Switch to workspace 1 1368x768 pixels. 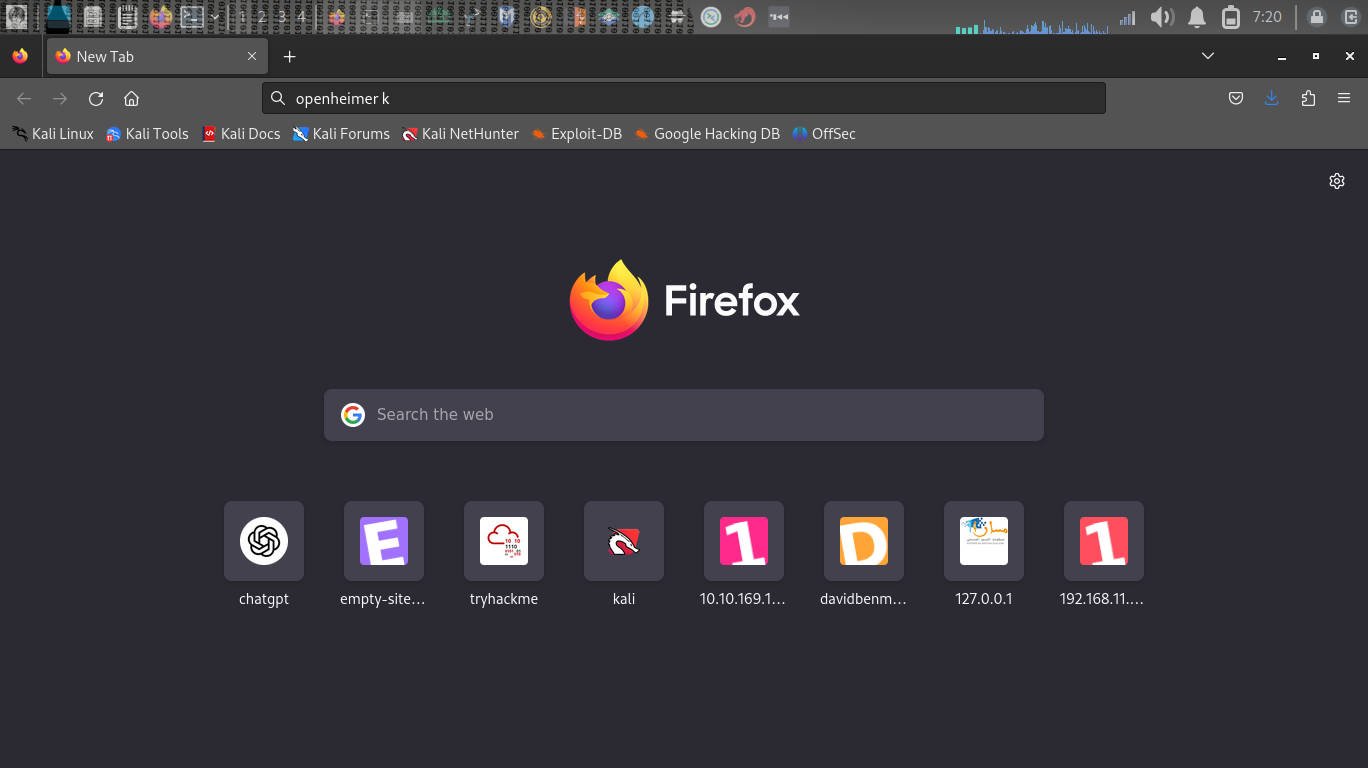(x=242, y=16)
